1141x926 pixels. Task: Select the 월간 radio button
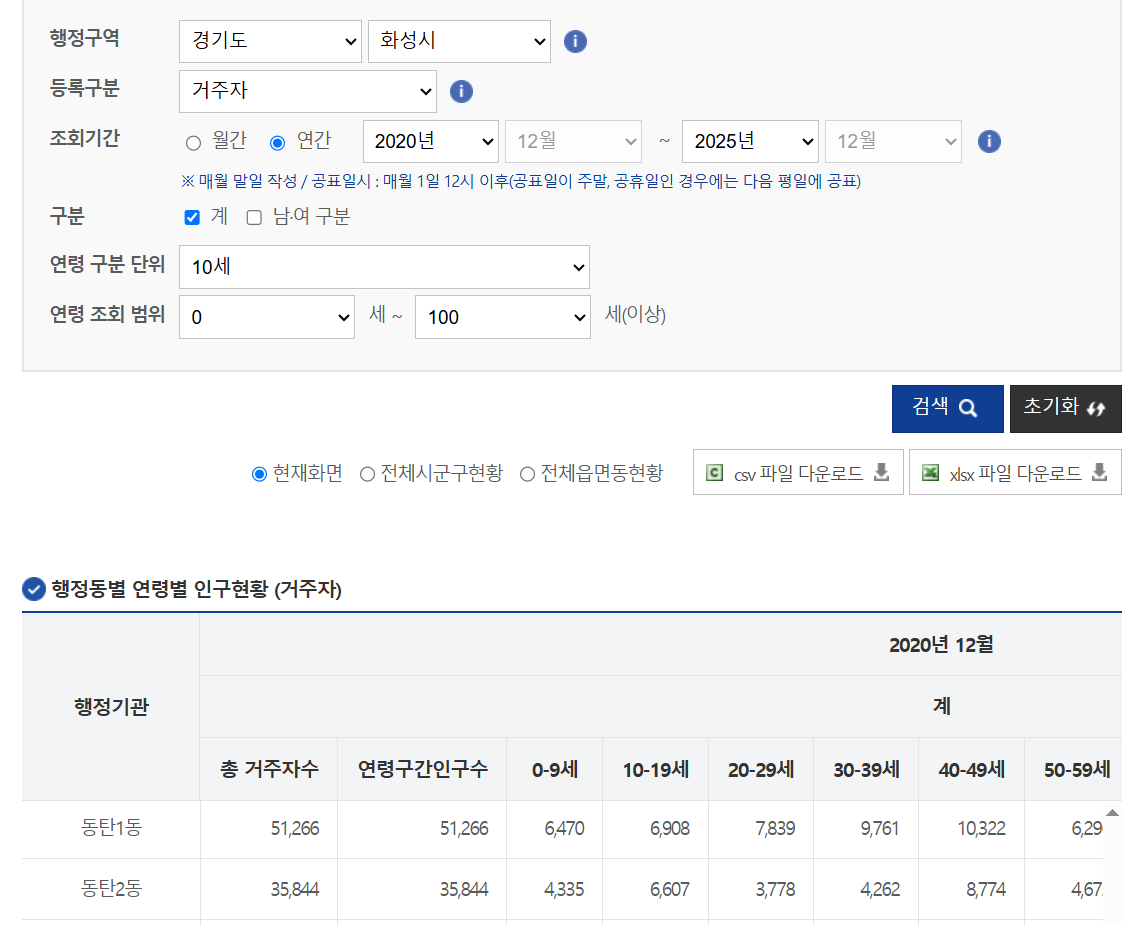[x=193, y=143]
